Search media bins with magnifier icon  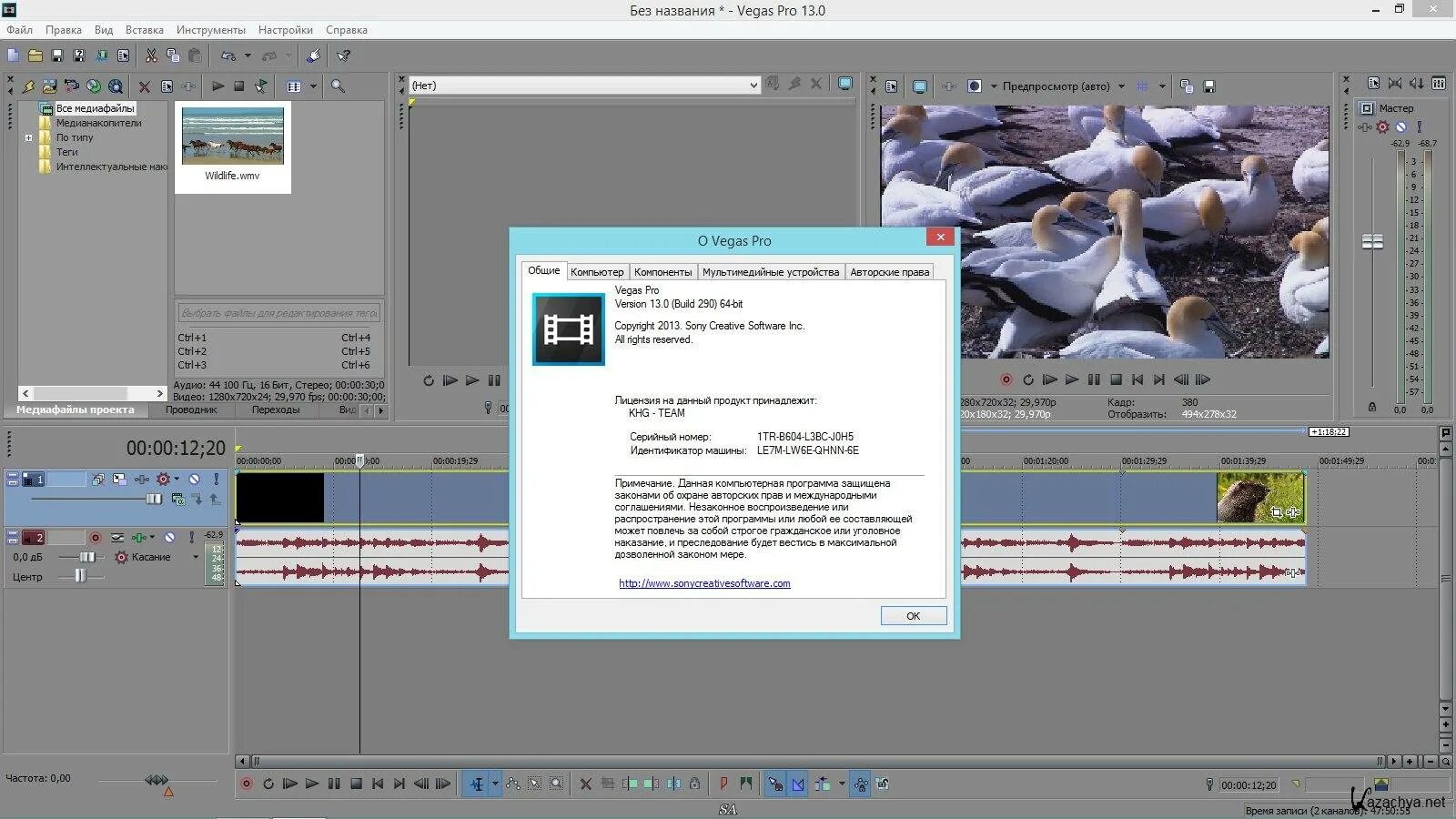(338, 86)
